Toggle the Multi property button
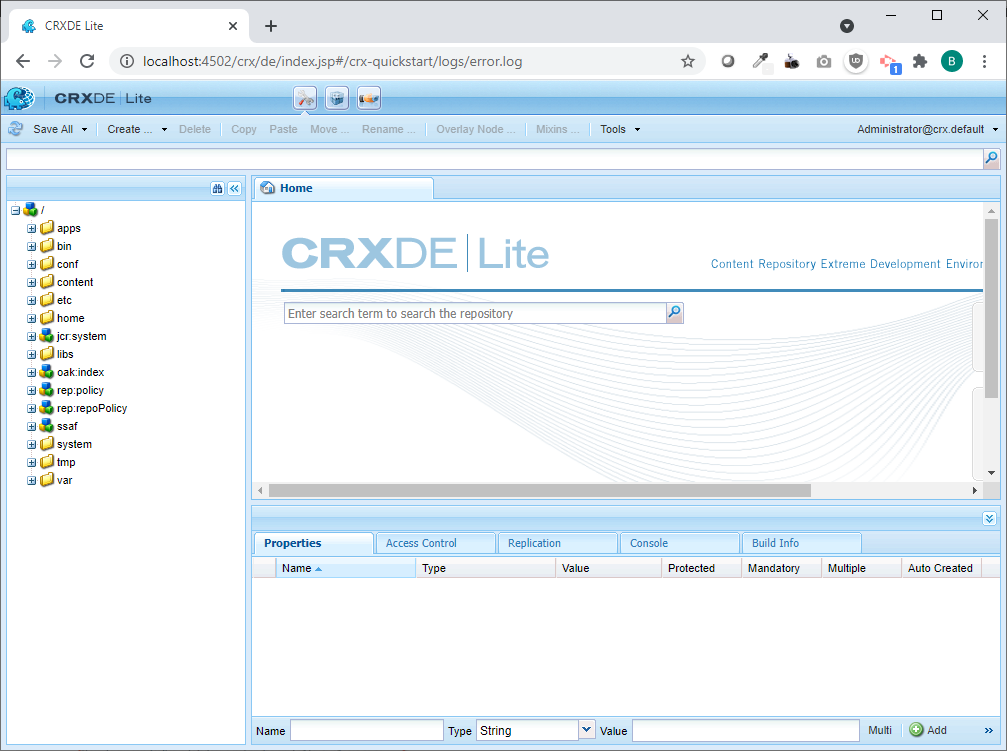The width and height of the screenshot is (1007, 751). tap(880, 731)
